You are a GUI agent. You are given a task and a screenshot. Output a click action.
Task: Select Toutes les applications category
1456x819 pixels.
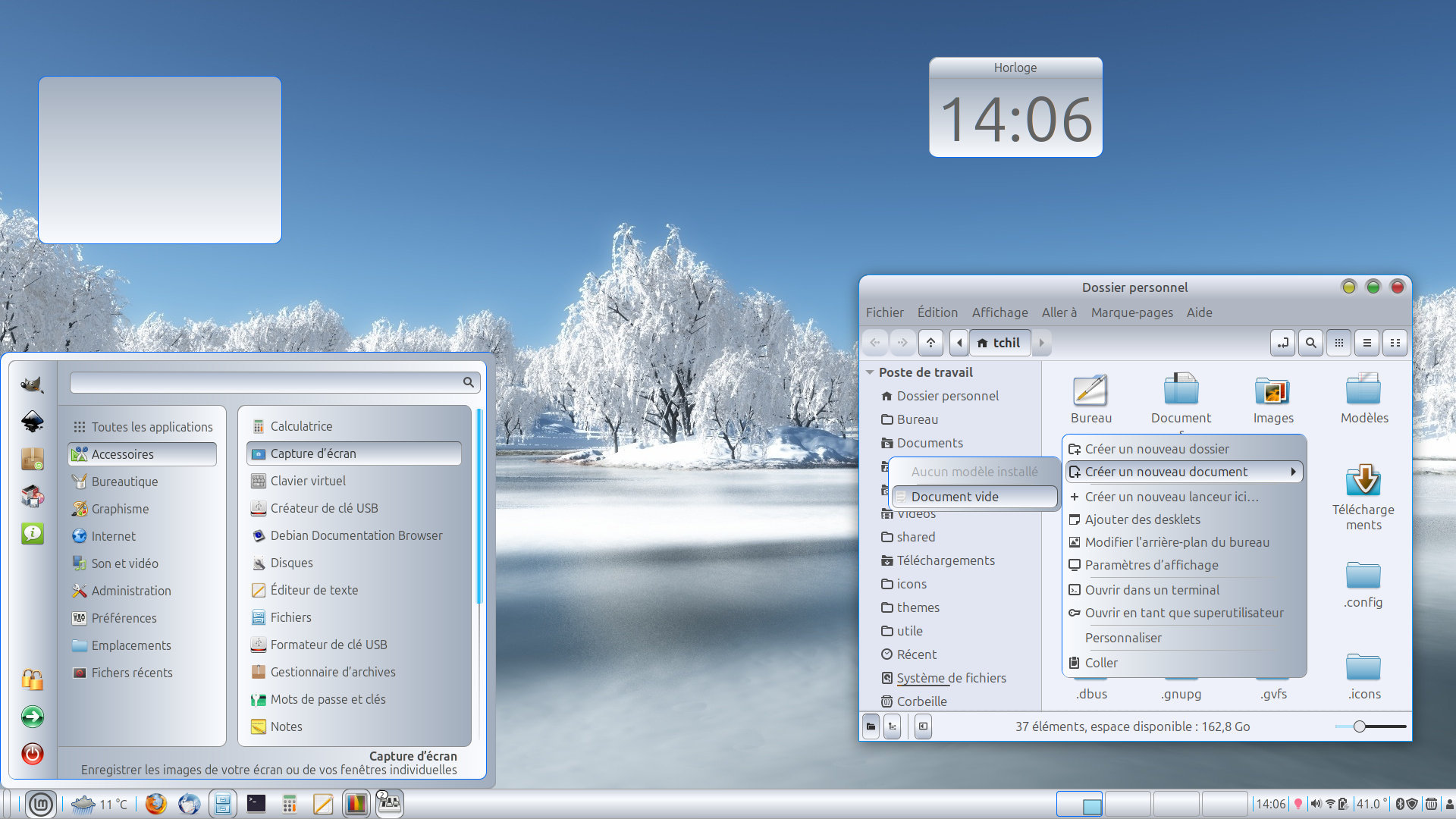point(143,427)
